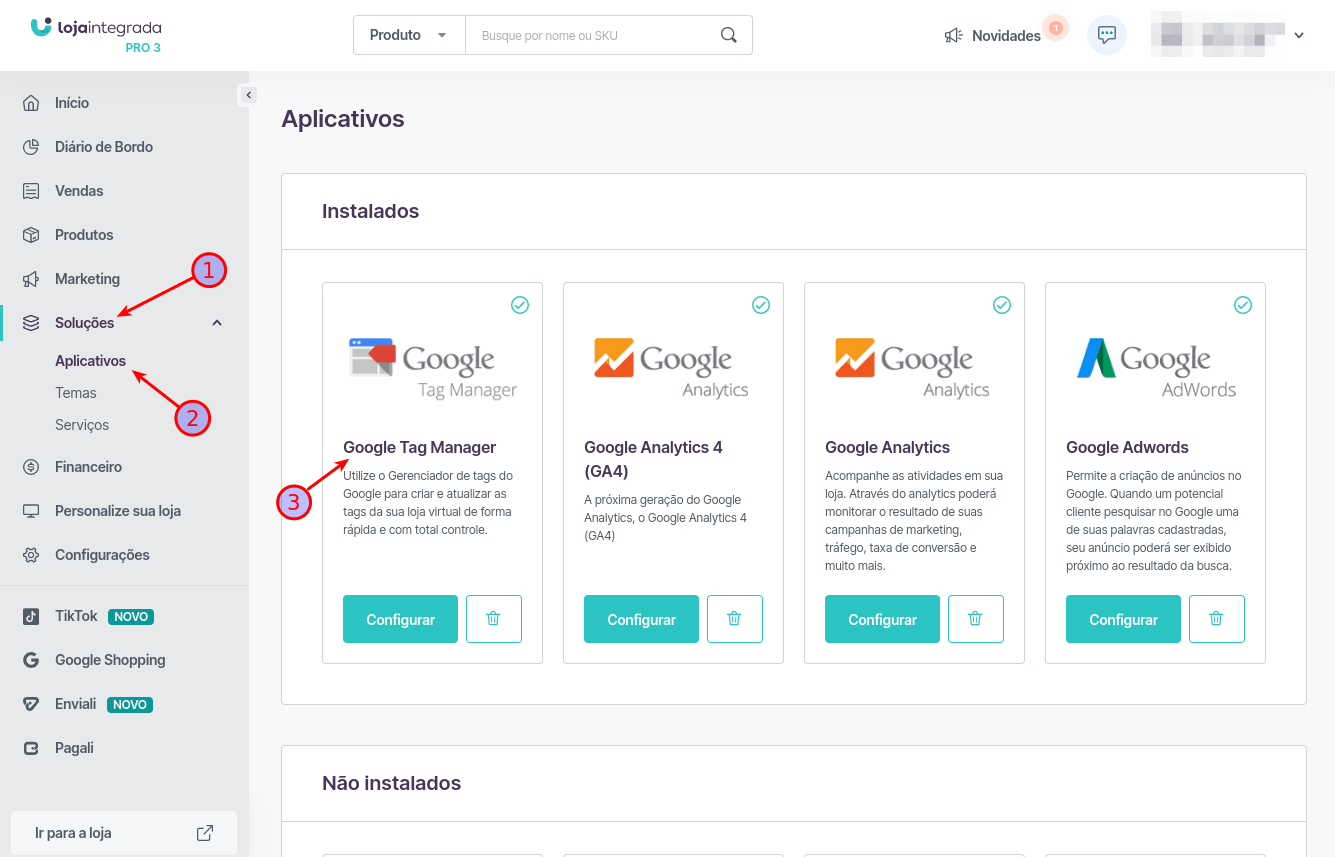Open Temas submenu item
This screenshot has height=857, width=1335.
[x=76, y=393]
